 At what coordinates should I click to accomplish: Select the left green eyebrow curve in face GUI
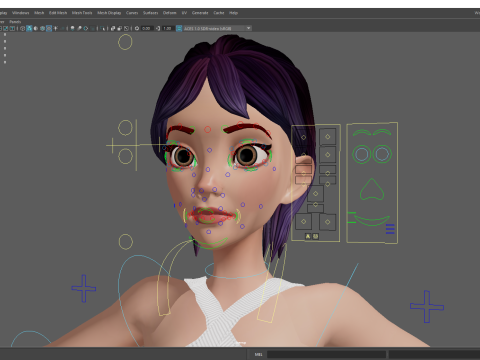coord(362,132)
